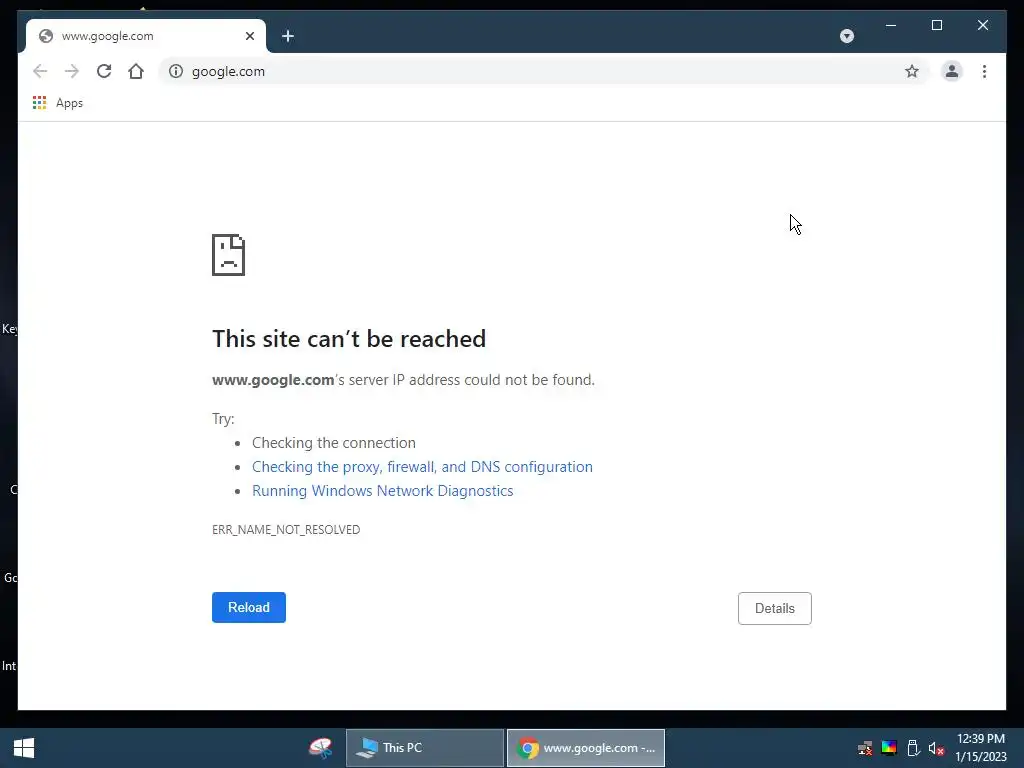The height and width of the screenshot is (768, 1024).
Task: Open the clock showing 12:39 PM
Action: coord(981,748)
